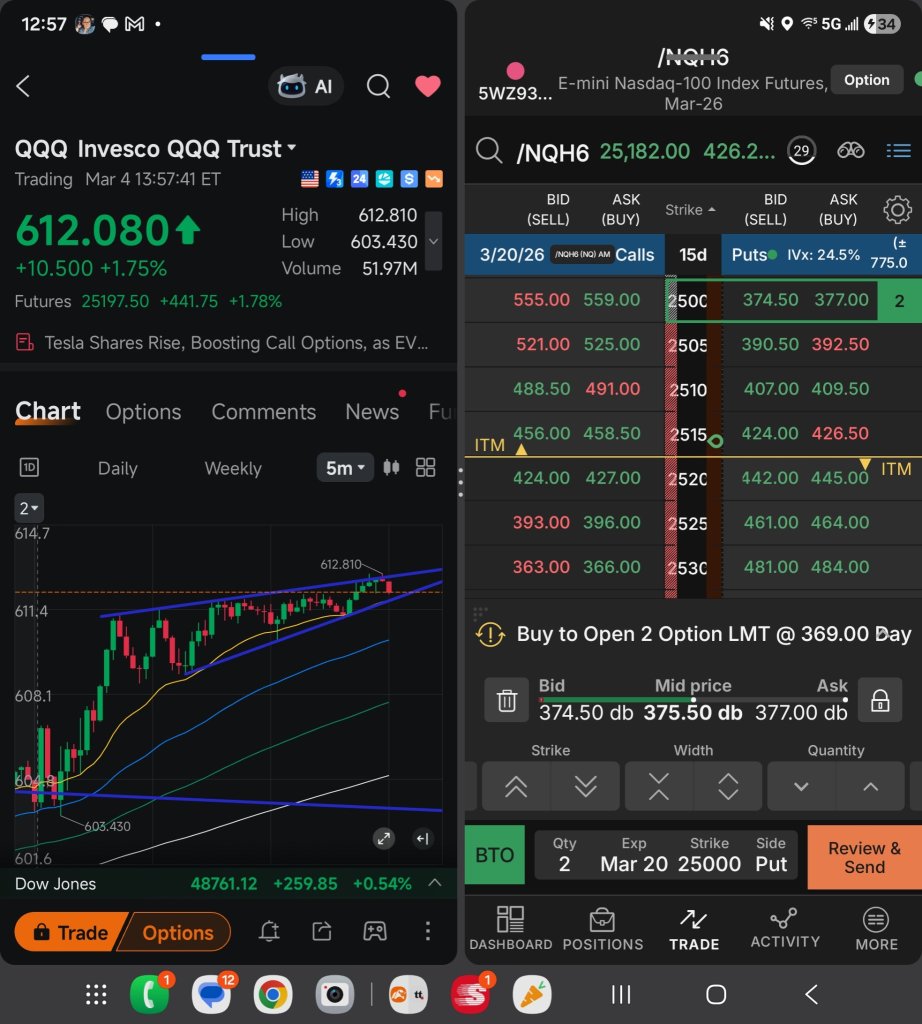The height and width of the screenshot is (1024, 922).
Task: Add a price alert bell icon
Action: tap(269, 931)
